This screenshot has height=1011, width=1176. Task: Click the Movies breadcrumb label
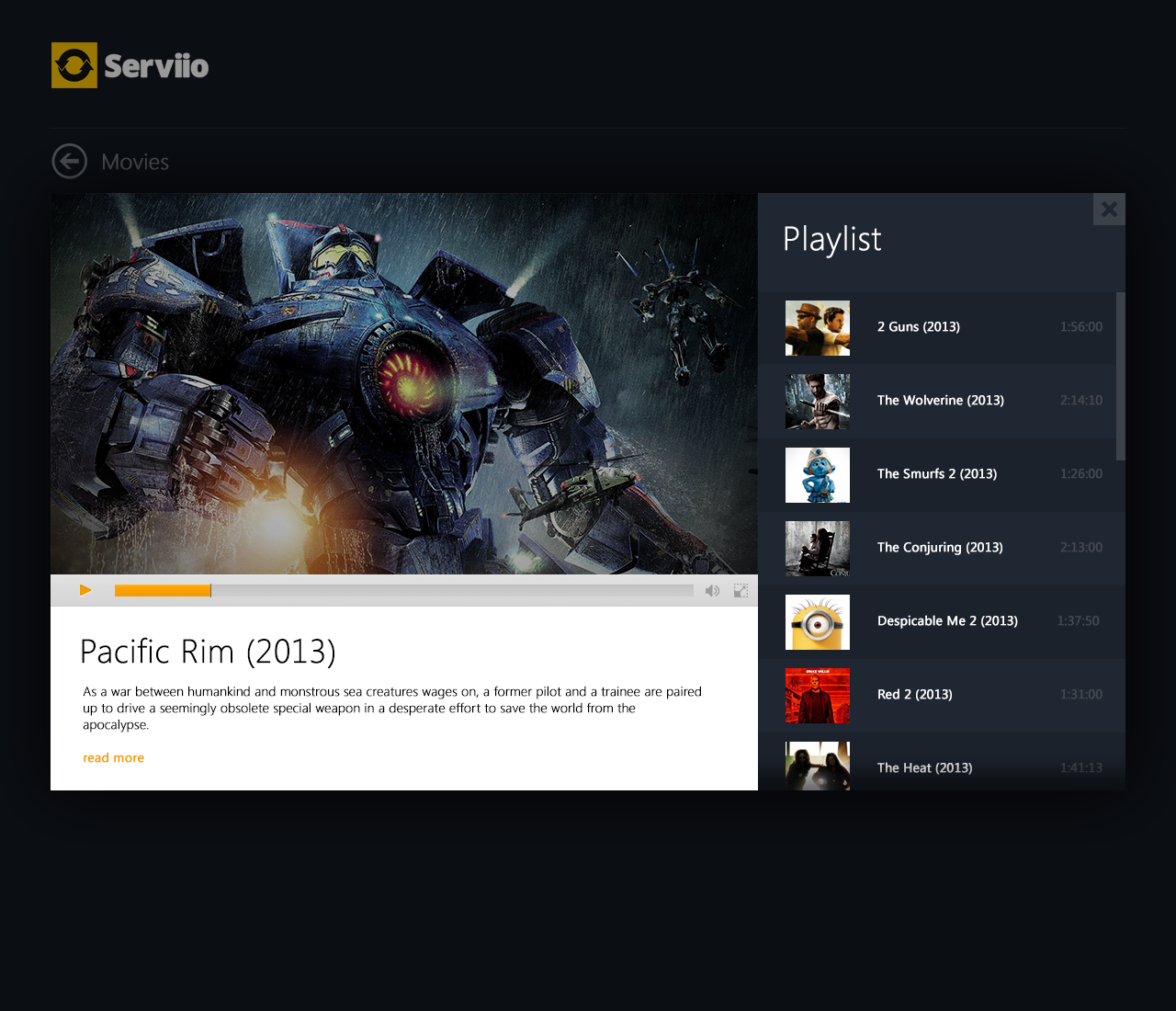135,162
